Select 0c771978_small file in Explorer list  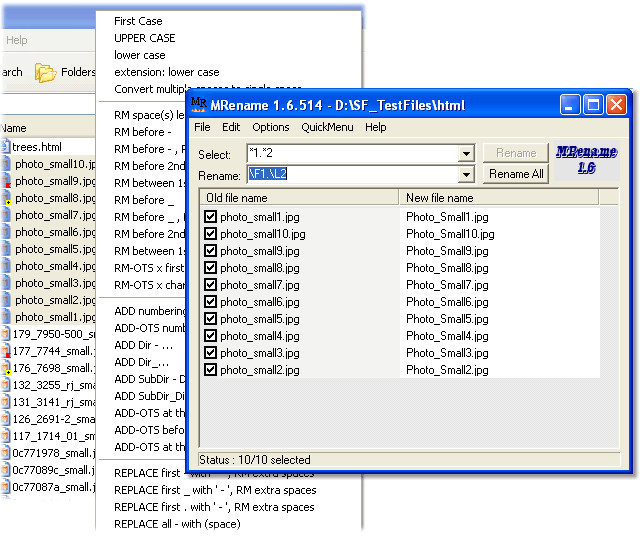tap(54, 453)
